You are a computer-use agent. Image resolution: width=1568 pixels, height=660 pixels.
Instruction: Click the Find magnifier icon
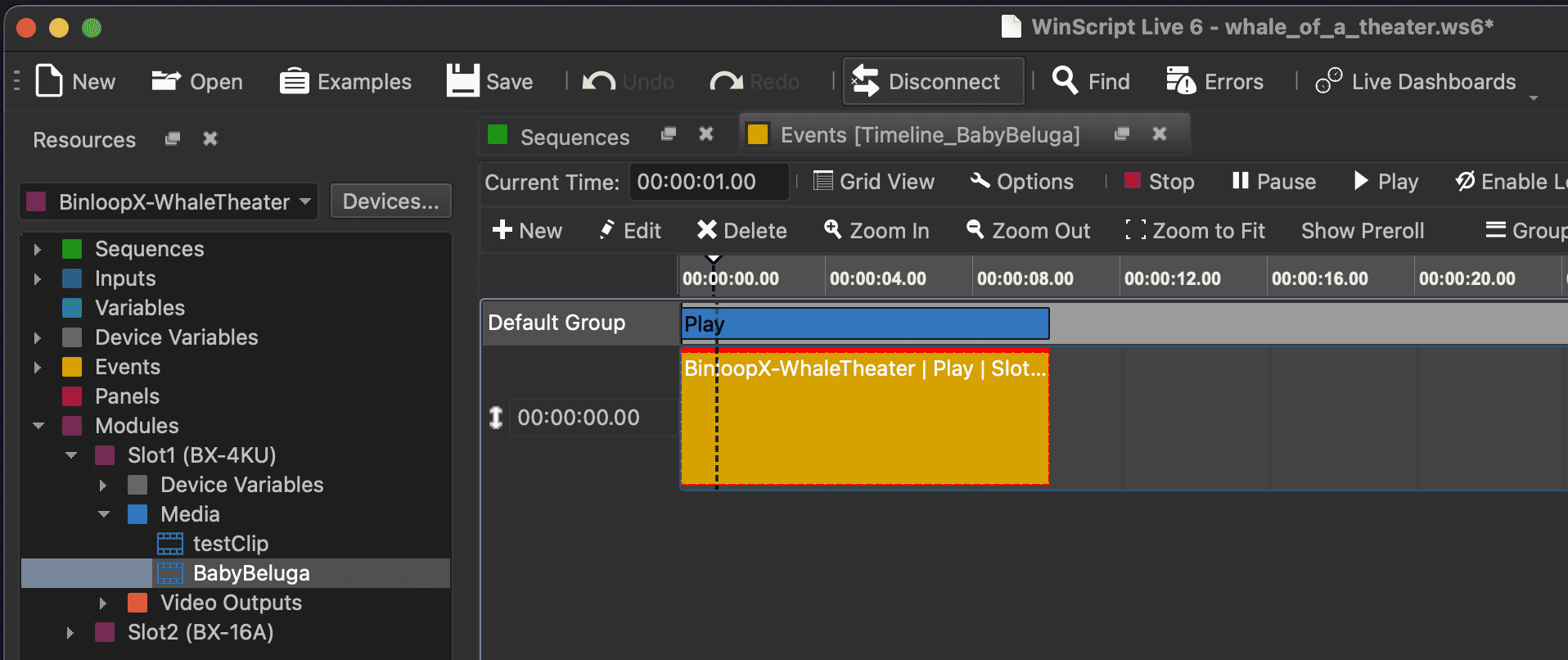[x=1065, y=81]
